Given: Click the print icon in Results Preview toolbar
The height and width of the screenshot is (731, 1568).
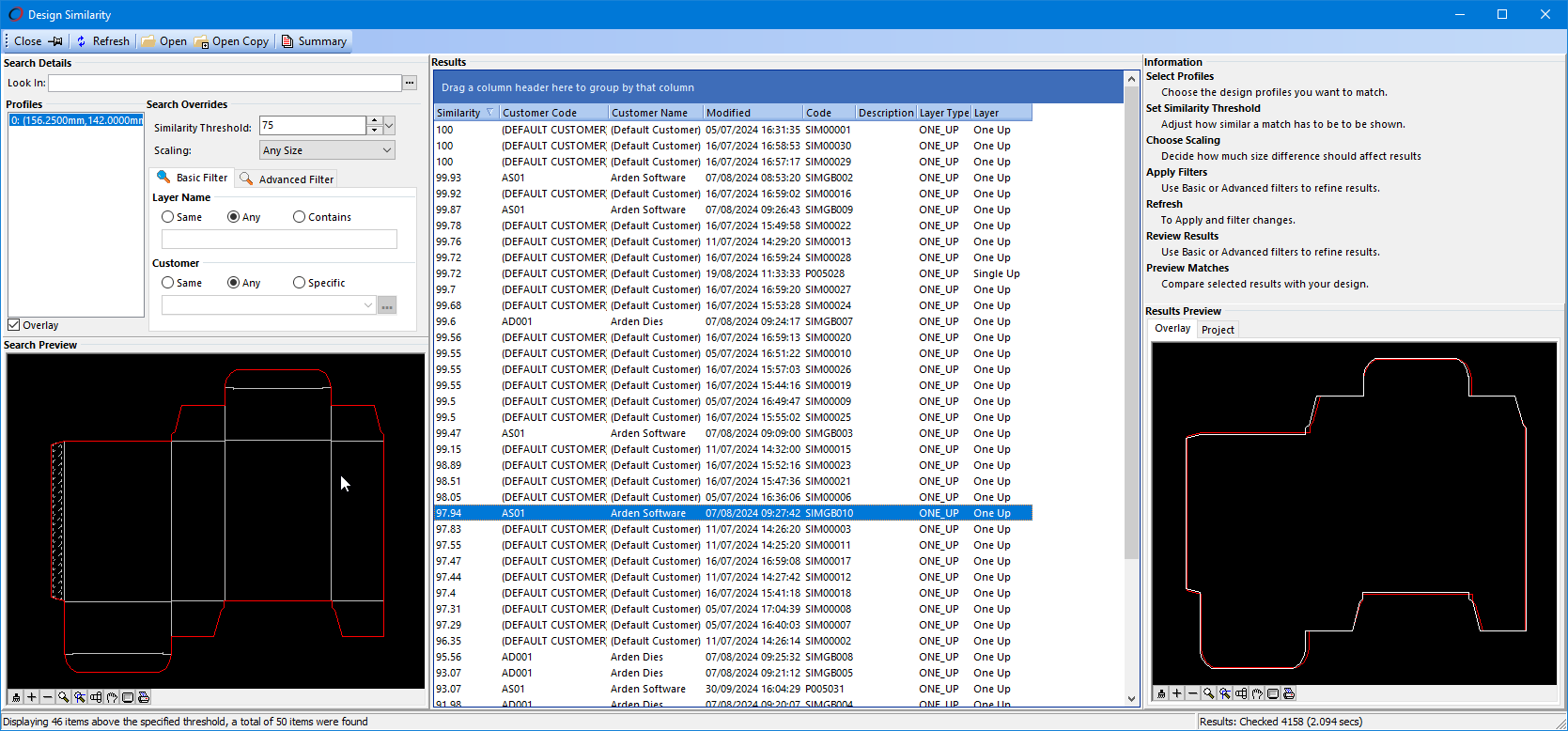Looking at the screenshot, I should (1289, 693).
